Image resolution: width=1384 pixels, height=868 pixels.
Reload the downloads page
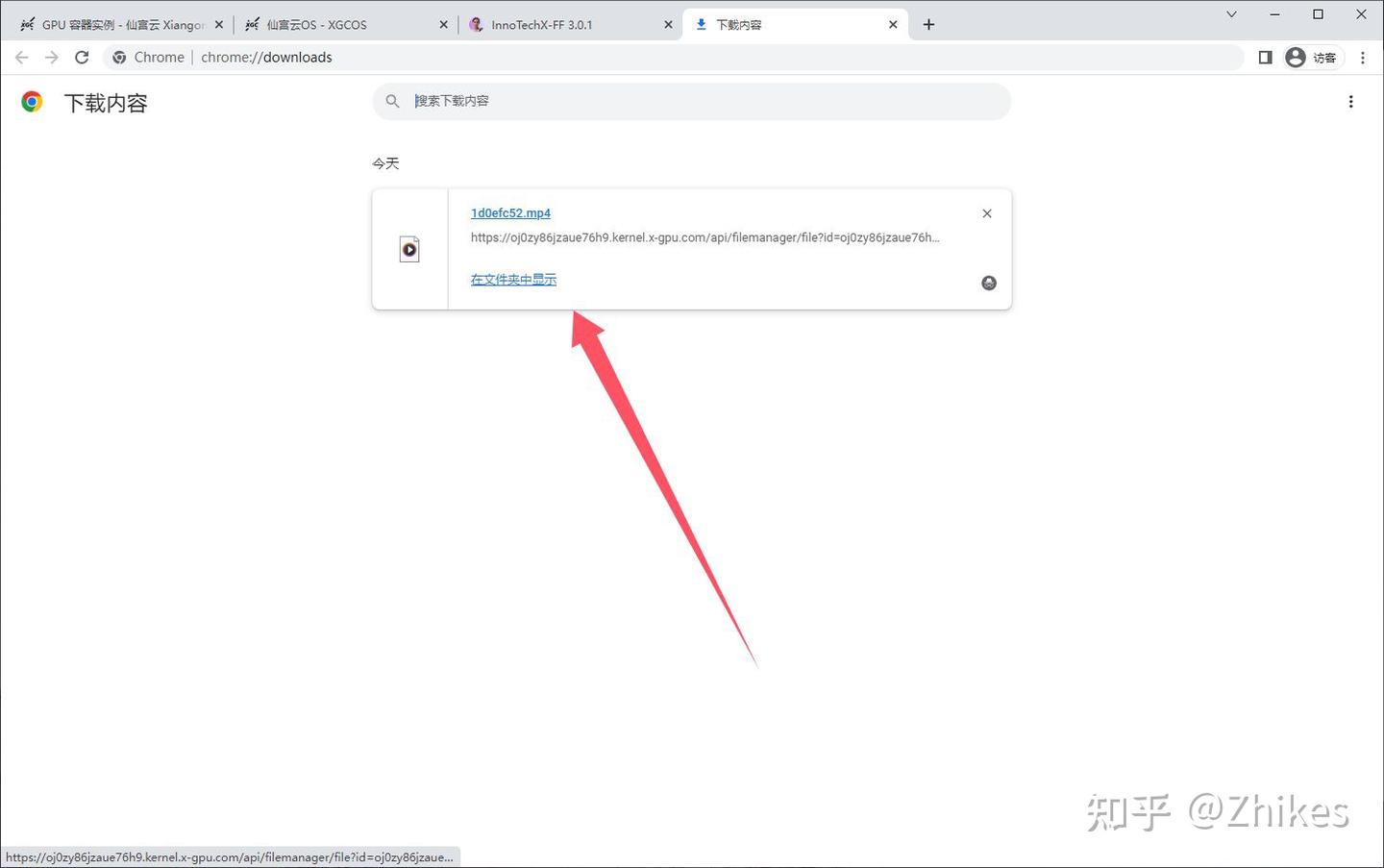point(82,58)
